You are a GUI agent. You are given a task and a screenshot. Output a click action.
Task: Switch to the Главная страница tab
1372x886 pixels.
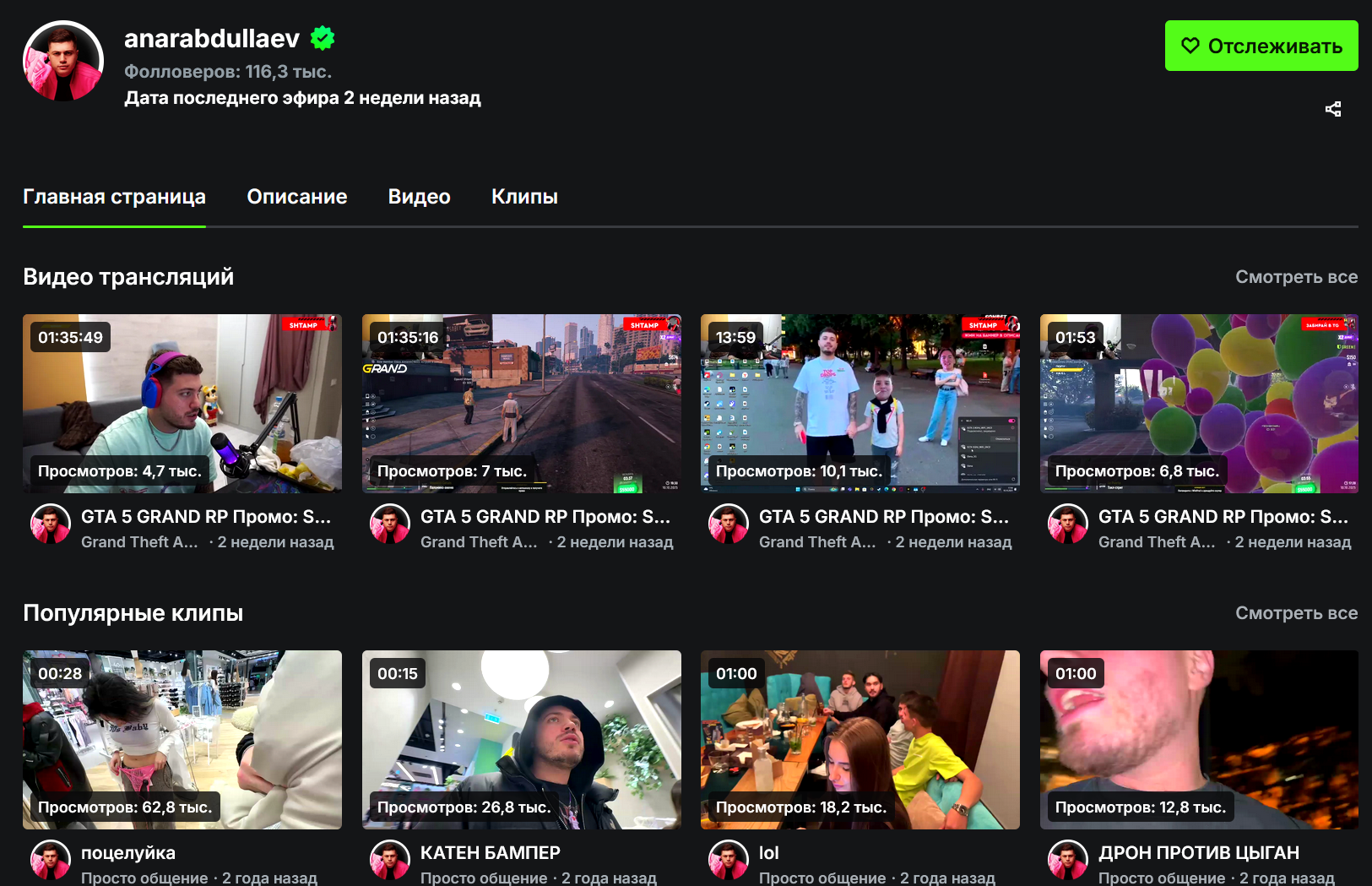tap(114, 197)
